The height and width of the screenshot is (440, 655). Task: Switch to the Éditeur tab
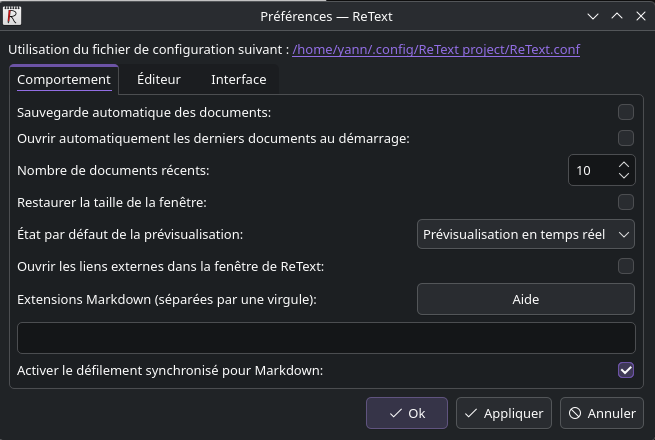[159, 79]
